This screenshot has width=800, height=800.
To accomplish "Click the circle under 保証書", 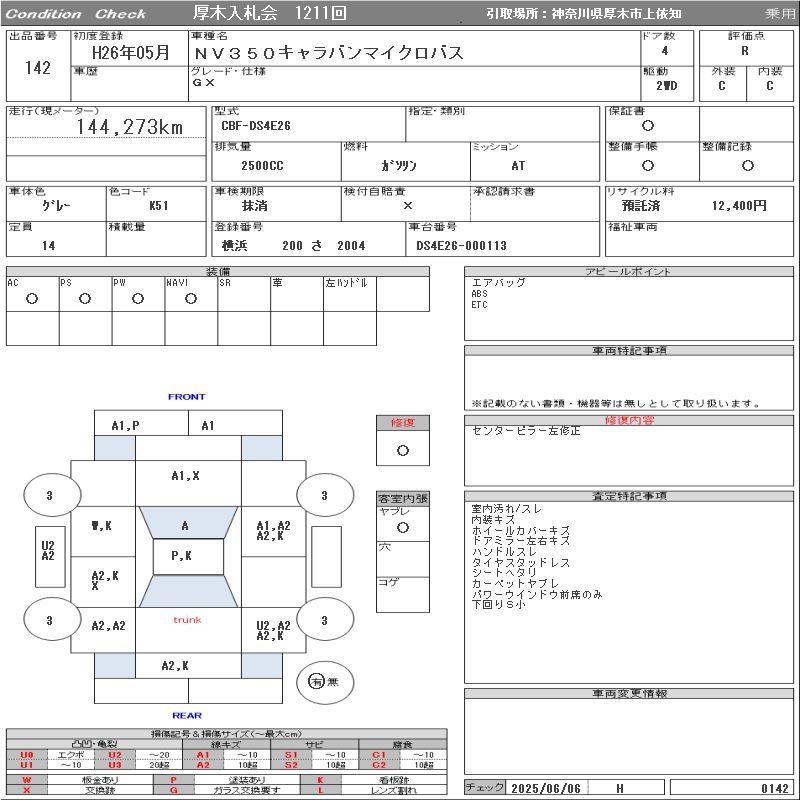I will coord(648,126).
